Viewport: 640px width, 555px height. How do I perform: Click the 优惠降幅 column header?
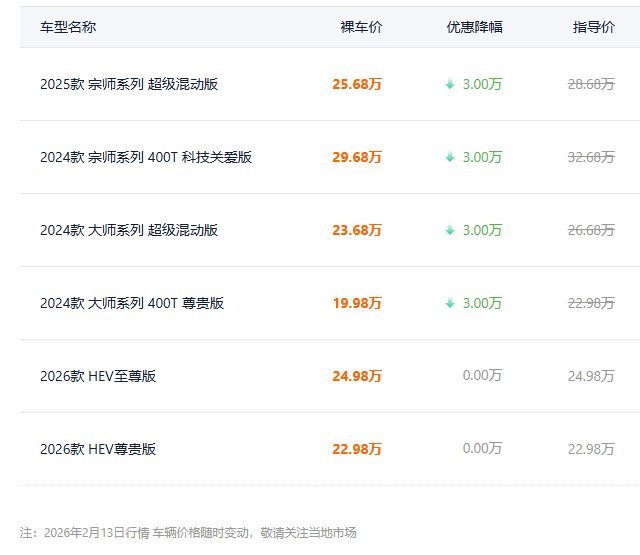474,28
